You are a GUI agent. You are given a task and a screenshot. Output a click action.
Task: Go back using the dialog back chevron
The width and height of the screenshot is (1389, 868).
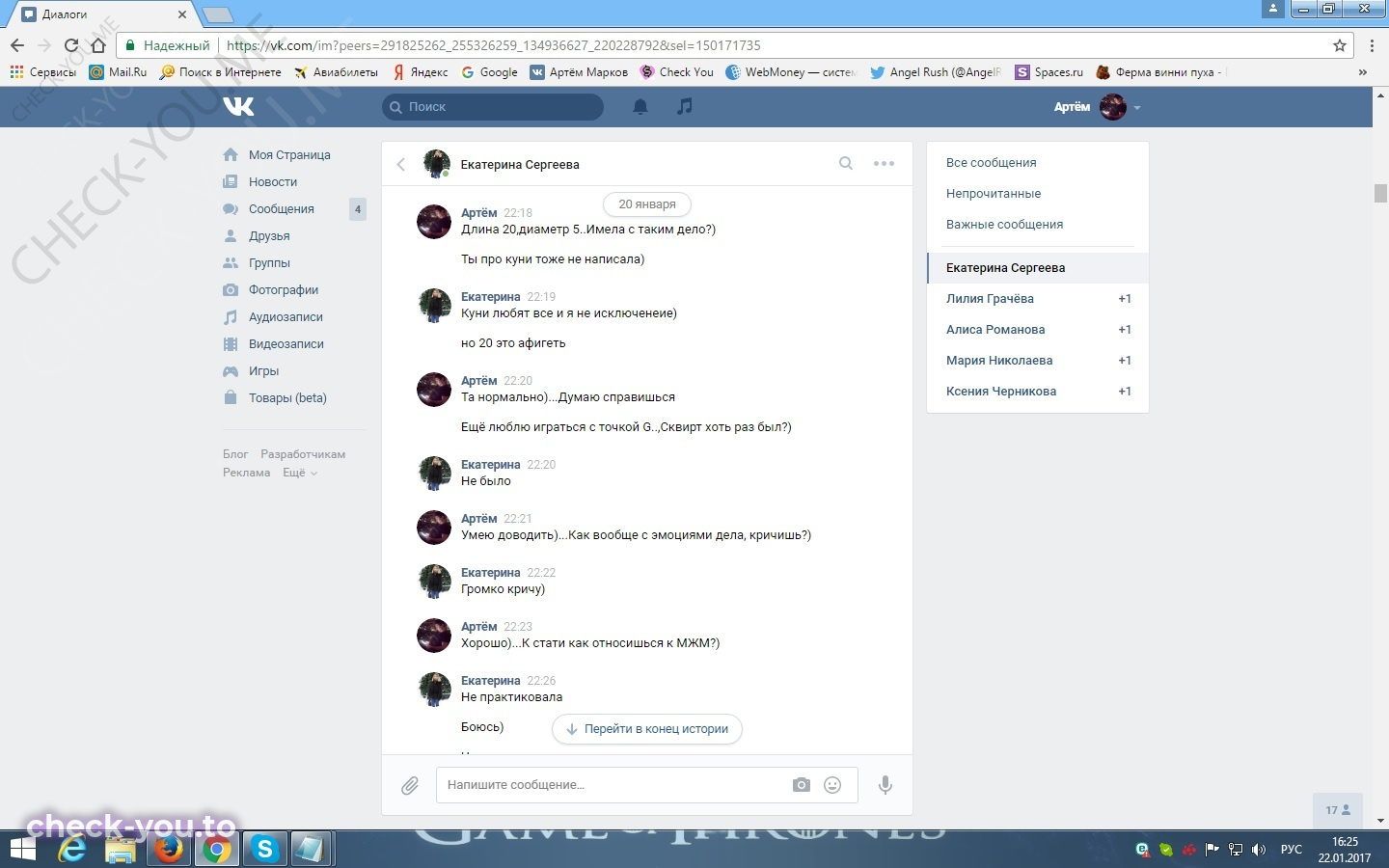click(401, 165)
